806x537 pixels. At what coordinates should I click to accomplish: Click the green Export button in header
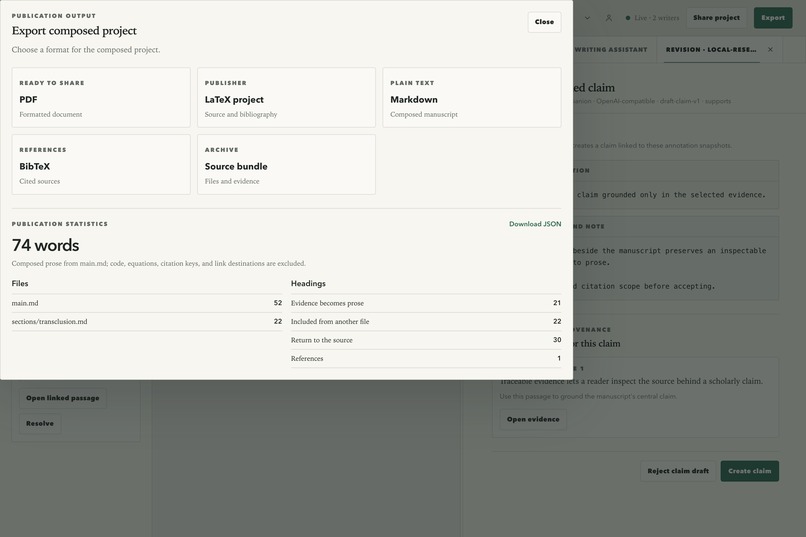pos(773,17)
